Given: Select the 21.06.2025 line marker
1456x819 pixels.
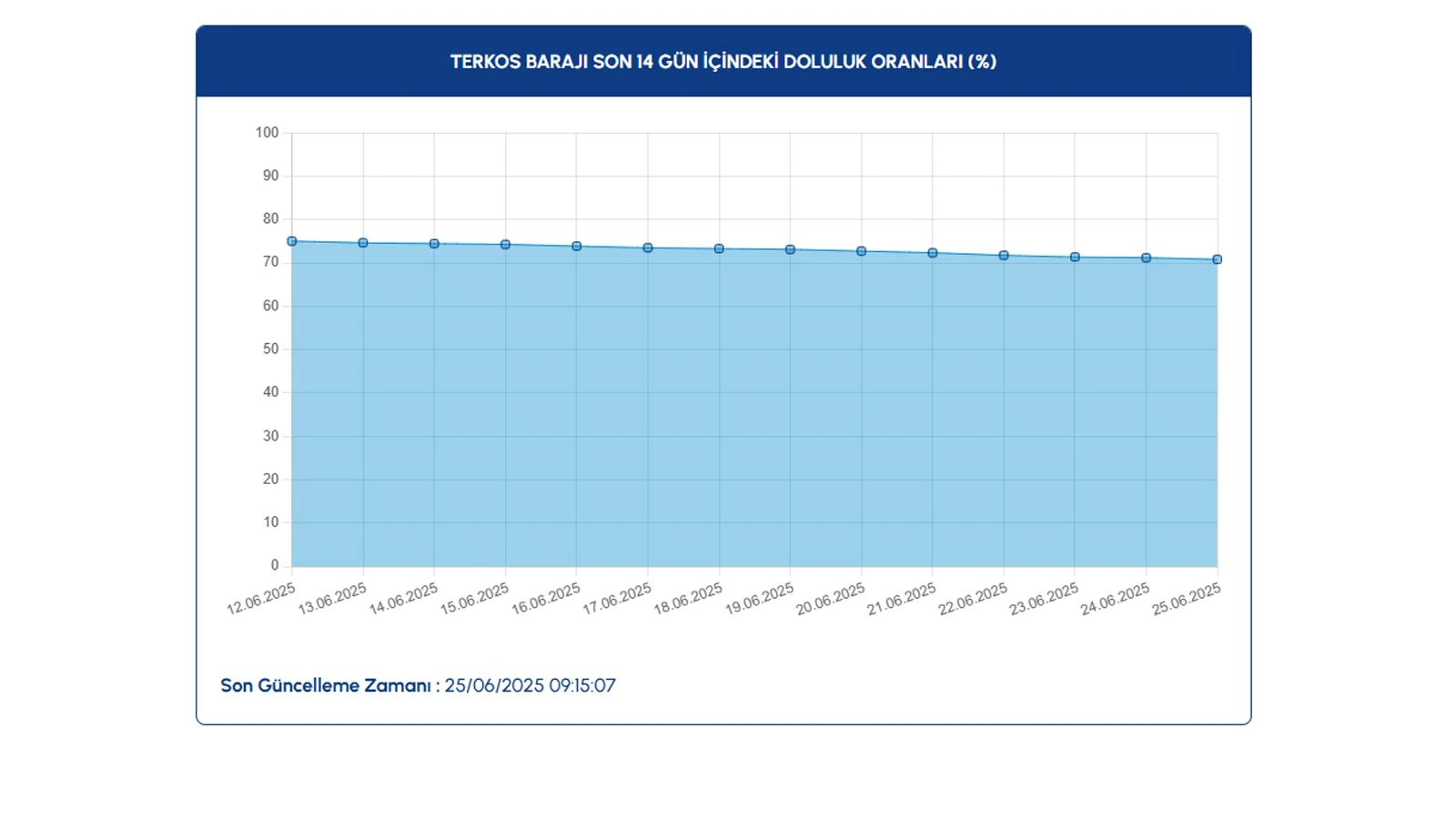Looking at the screenshot, I should pos(933,253).
